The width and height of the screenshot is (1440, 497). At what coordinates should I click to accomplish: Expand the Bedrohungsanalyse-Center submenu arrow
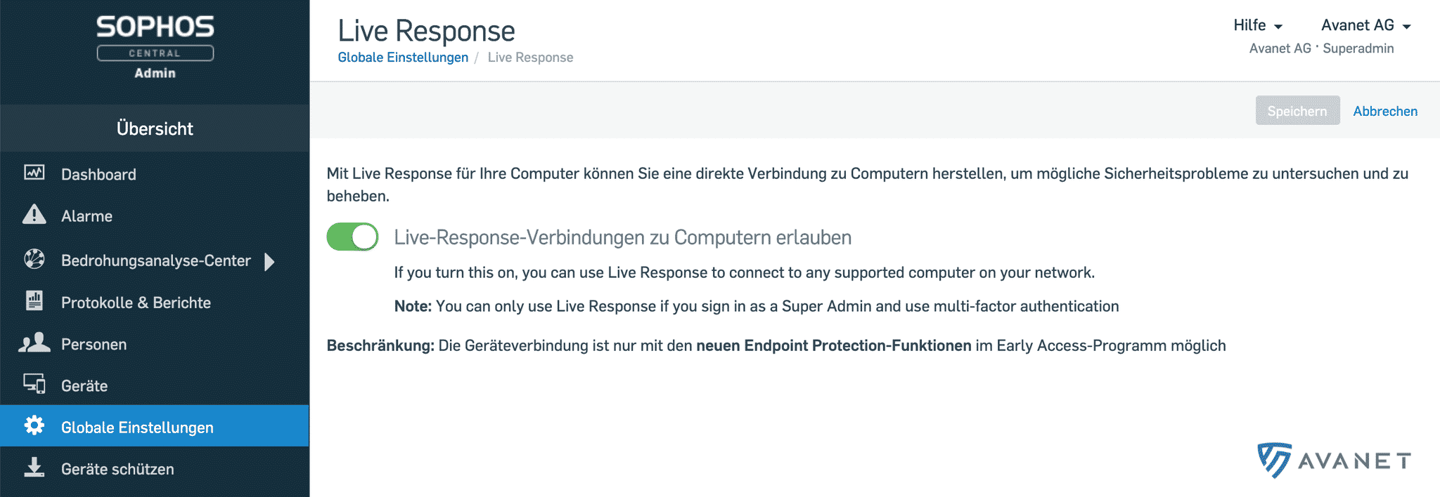point(269,262)
